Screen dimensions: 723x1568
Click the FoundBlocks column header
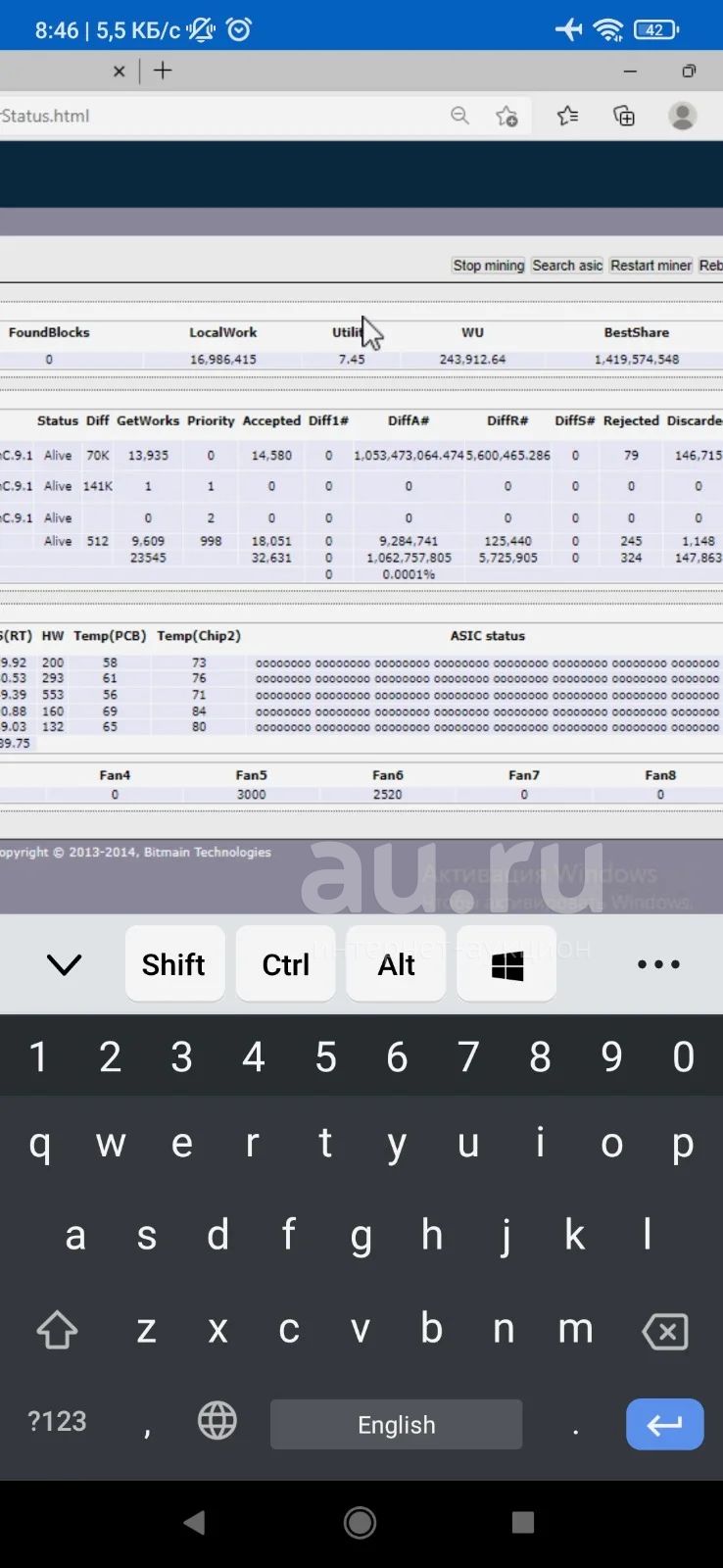click(x=49, y=332)
